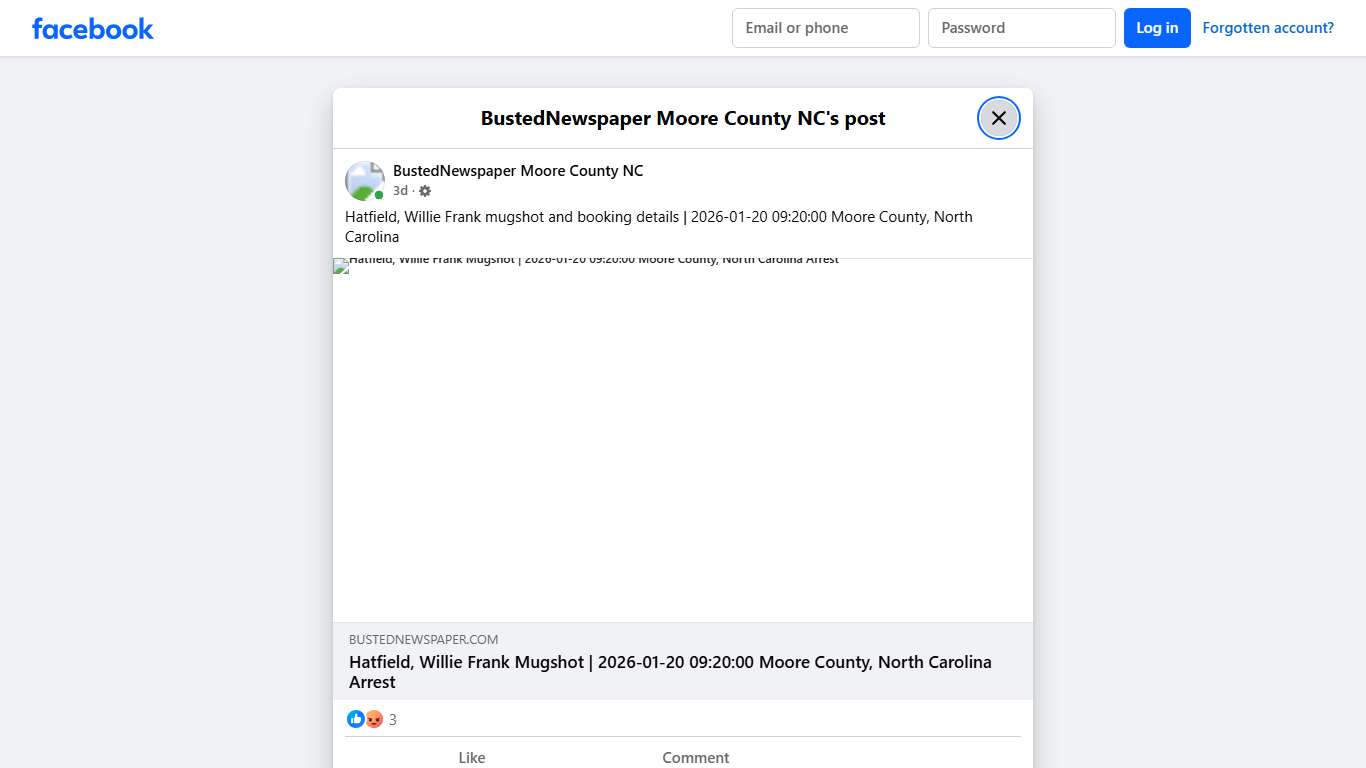1366x768 pixels.
Task: Click the Facebook logo
Action: pos(92,28)
